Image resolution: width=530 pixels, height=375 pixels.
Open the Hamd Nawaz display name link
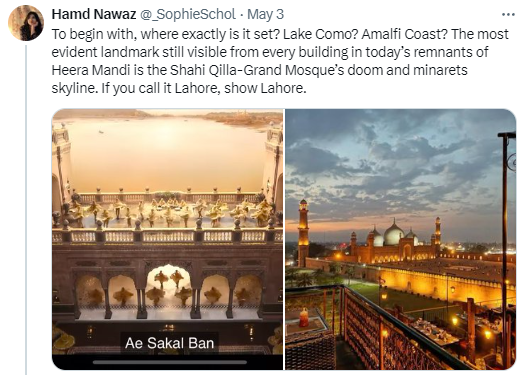94,14
